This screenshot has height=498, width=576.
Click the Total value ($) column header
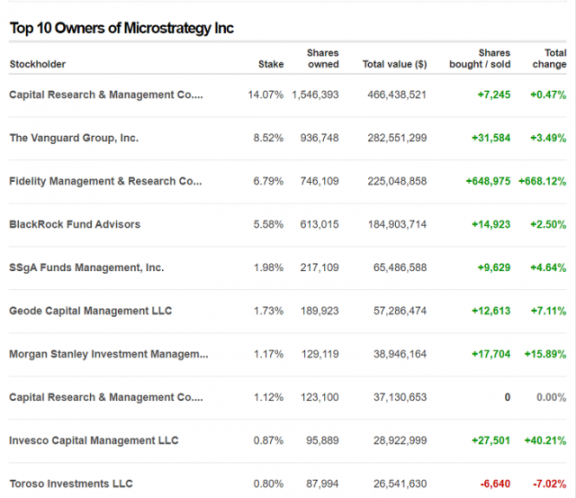click(x=395, y=64)
